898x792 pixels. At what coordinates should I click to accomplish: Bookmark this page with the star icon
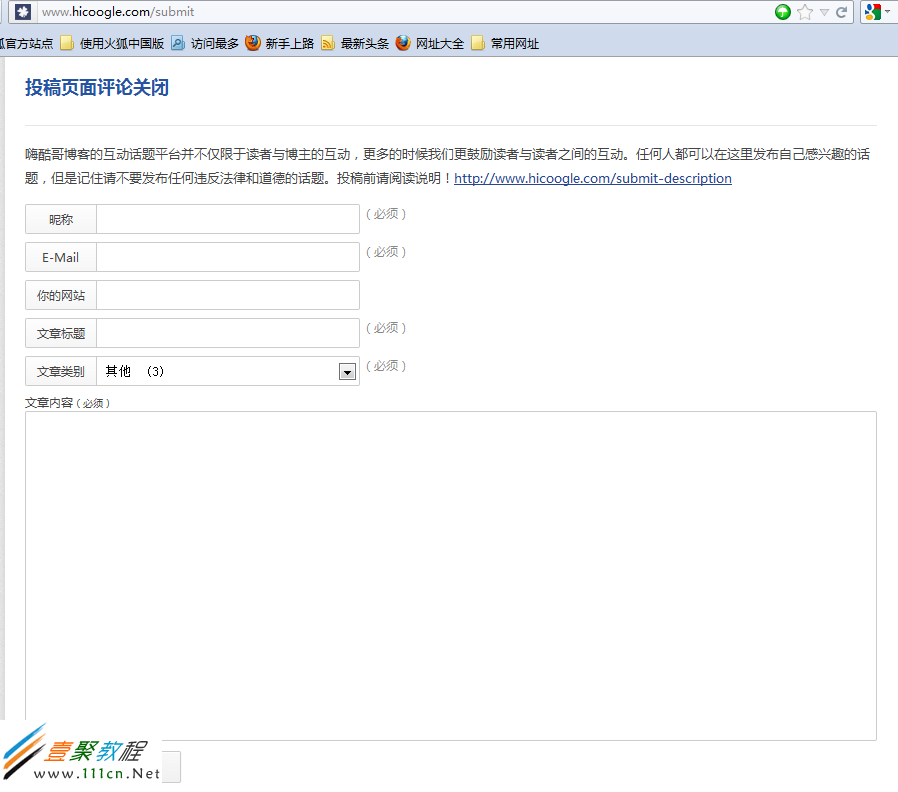point(805,12)
